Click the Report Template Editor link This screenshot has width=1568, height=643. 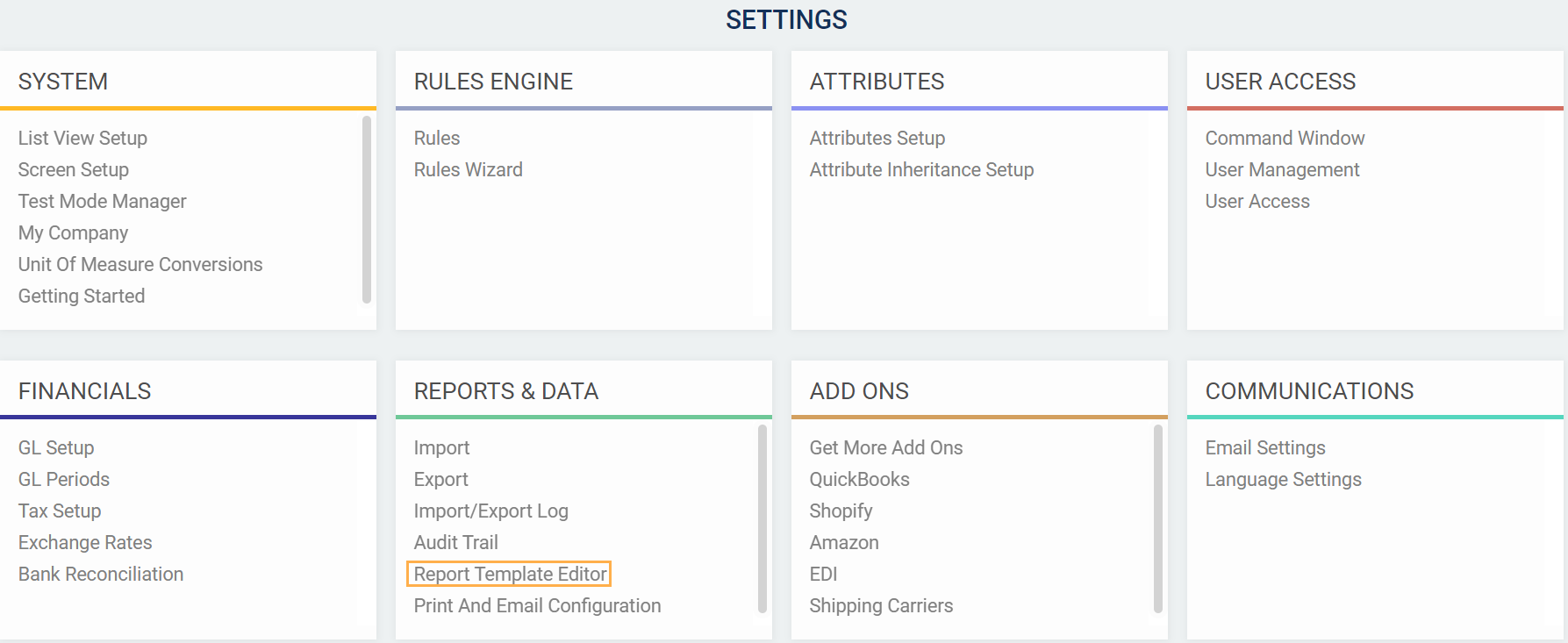click(510, 574)
